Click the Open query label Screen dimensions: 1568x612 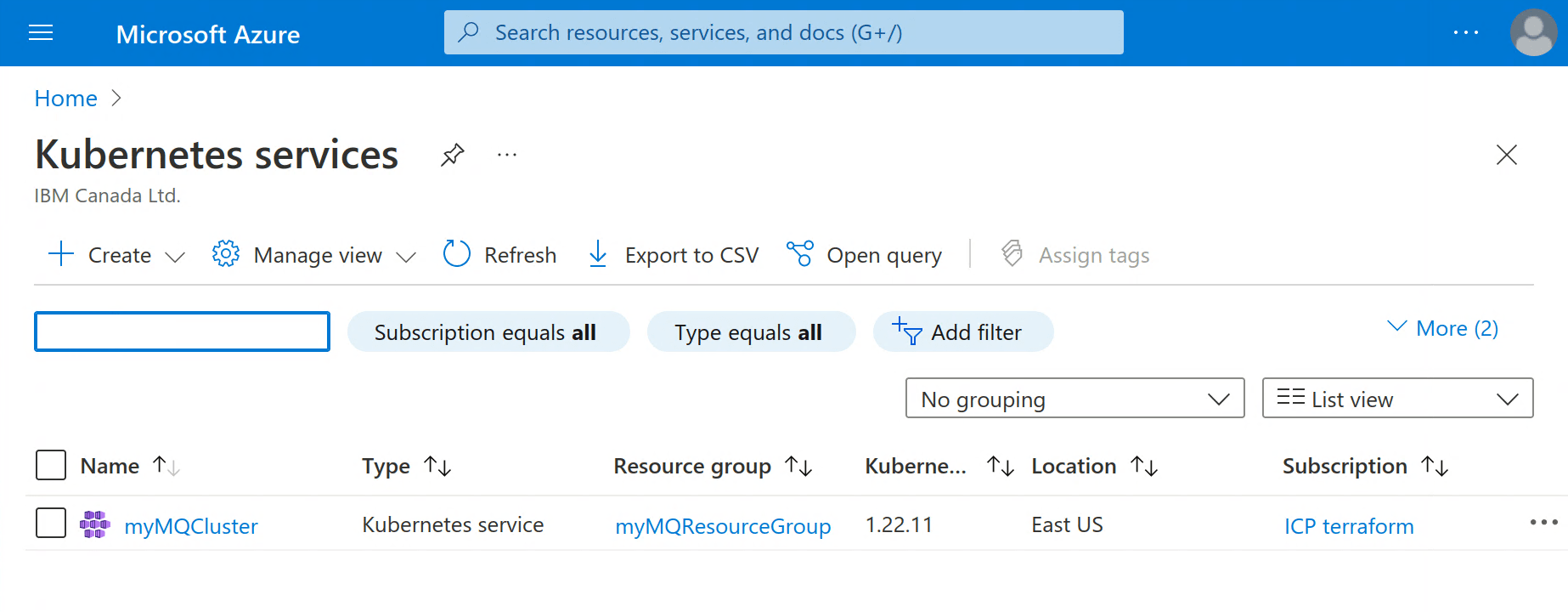coord(884,255)
